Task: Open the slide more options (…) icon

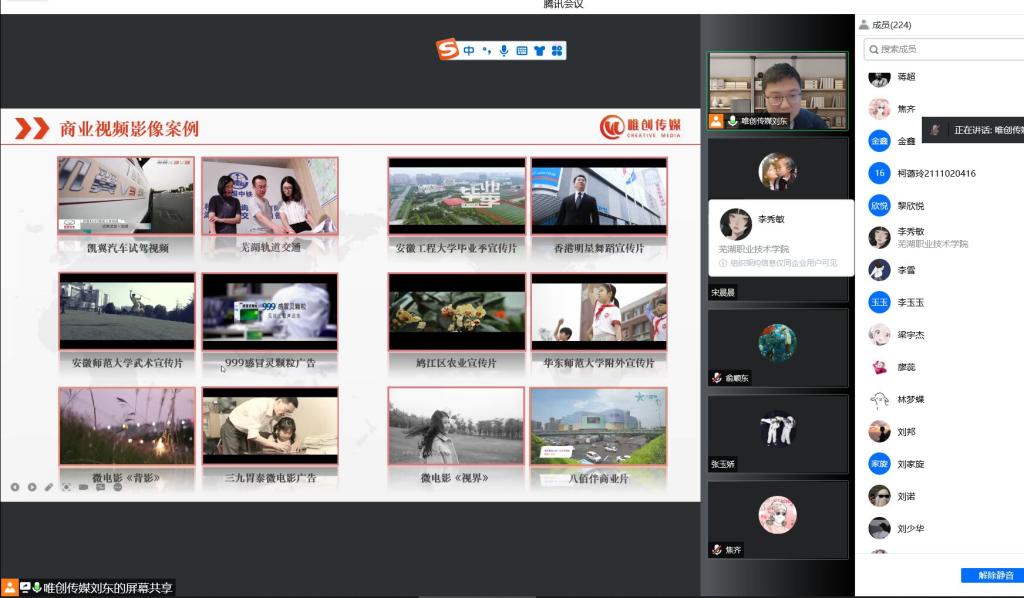Action: point(117,487)
